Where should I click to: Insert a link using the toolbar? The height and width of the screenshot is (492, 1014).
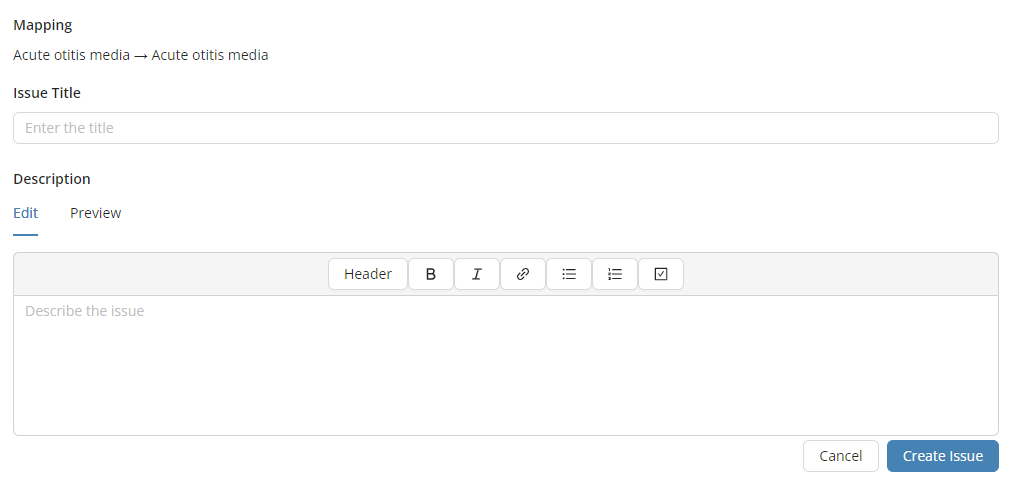(x=523, y=274)
